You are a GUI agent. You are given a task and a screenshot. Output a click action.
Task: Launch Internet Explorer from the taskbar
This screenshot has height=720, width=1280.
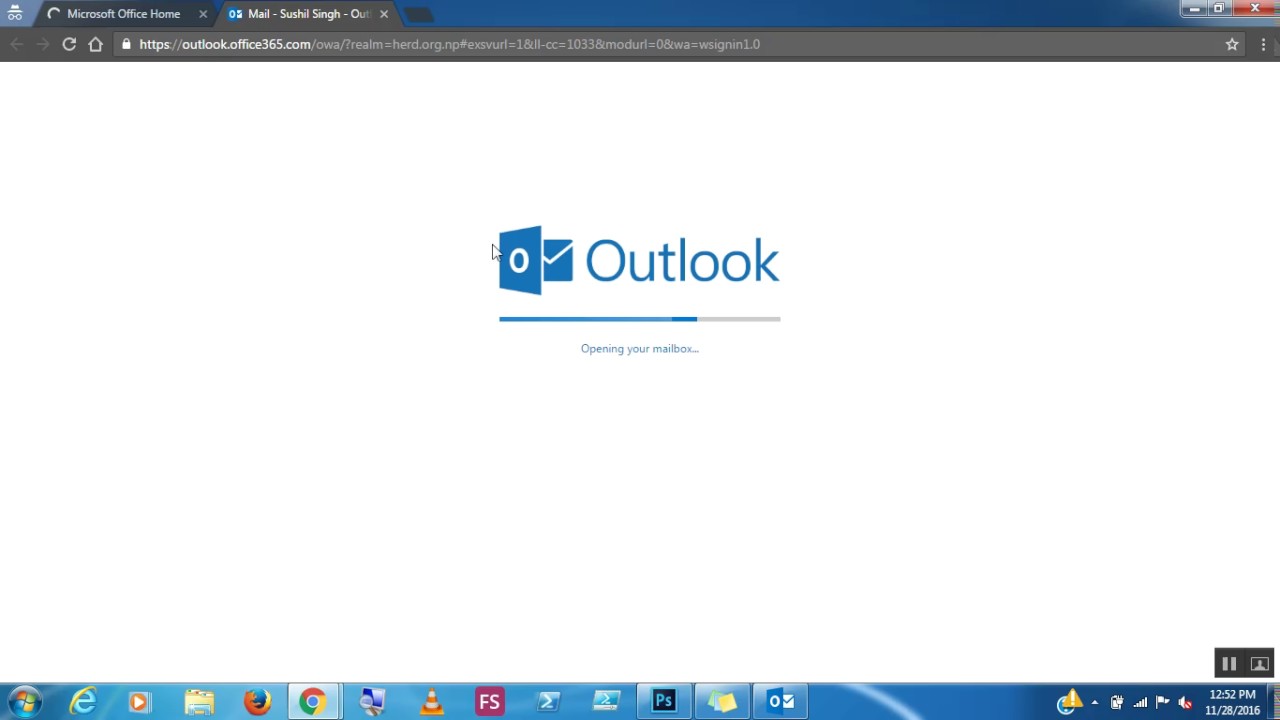pyautogui.click(x=83, y=702)
